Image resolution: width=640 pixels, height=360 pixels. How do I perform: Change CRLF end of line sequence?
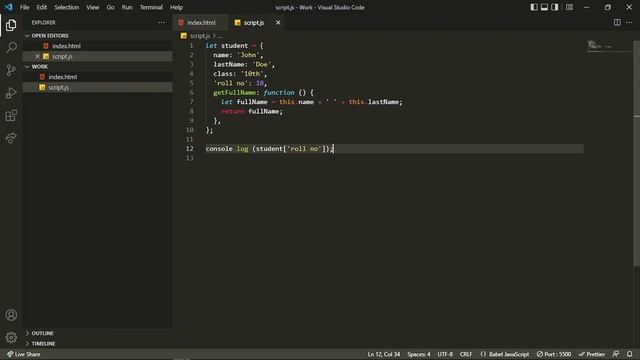coord(466,354)
